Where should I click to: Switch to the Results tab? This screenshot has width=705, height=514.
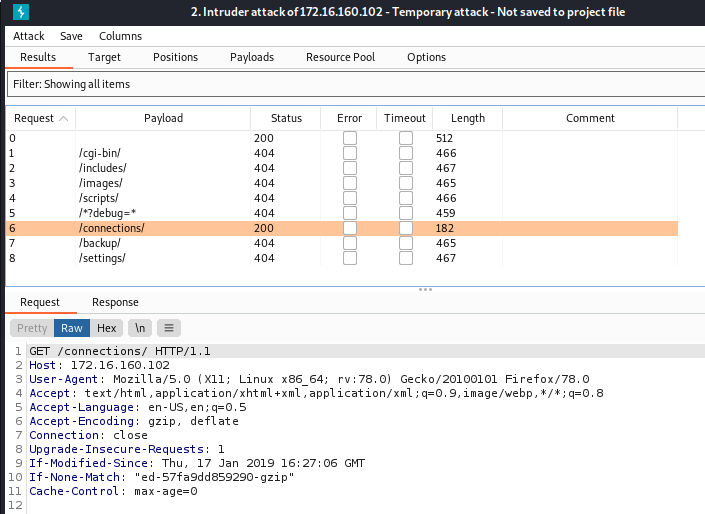[38, 57]
